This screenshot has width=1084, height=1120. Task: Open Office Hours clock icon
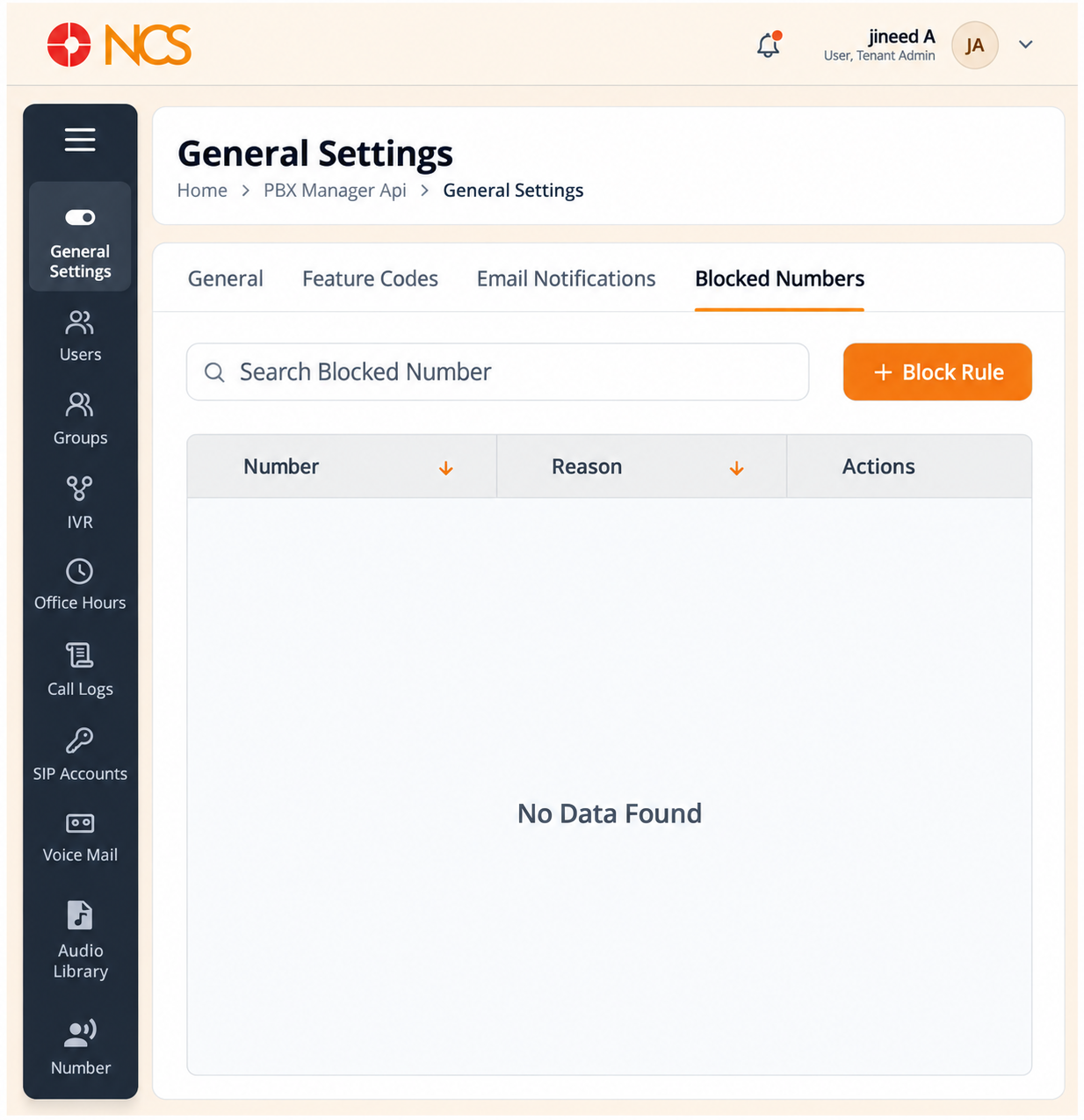tap(80, 572)
